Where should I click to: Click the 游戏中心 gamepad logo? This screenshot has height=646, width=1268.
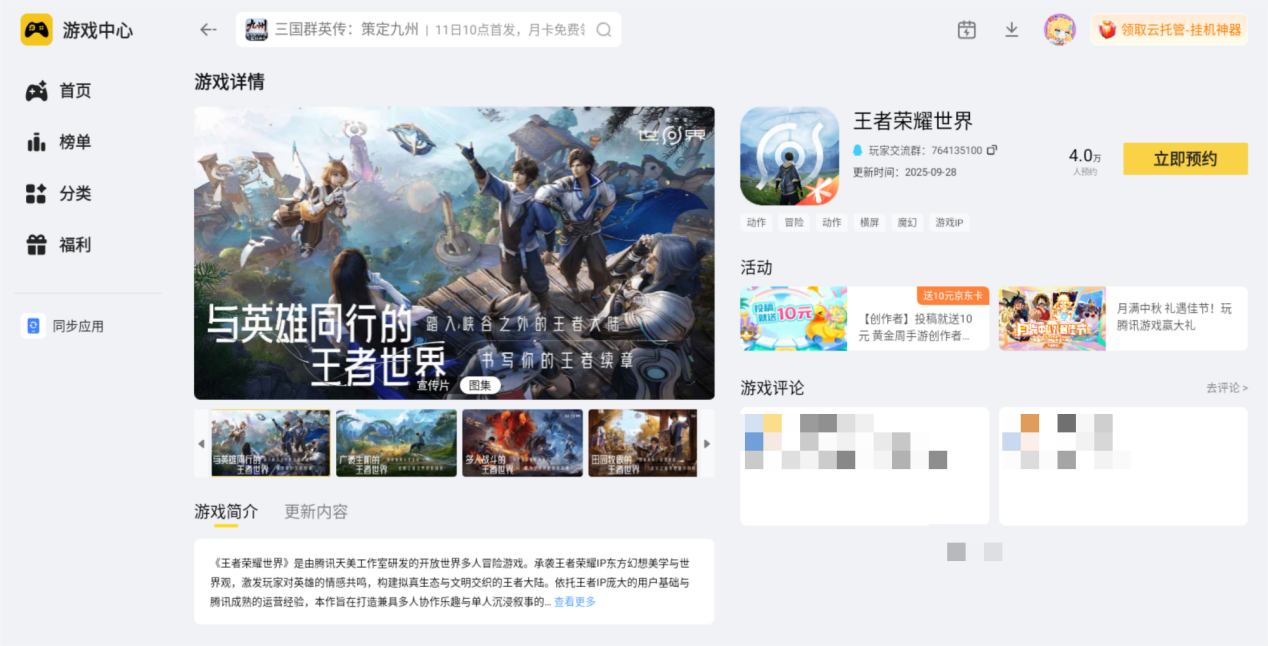tap(38, 30)
